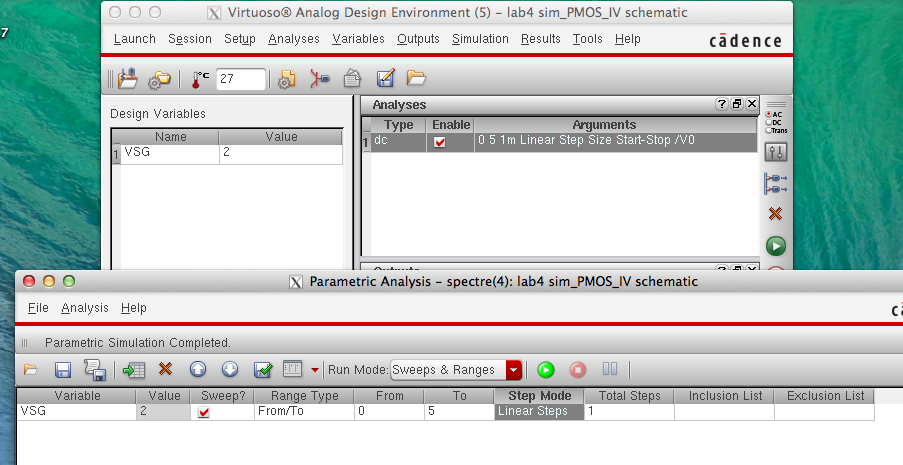The width and height of the screenshot is (903, 465).
Task: Open the Session menu
Action: point(189,39)
